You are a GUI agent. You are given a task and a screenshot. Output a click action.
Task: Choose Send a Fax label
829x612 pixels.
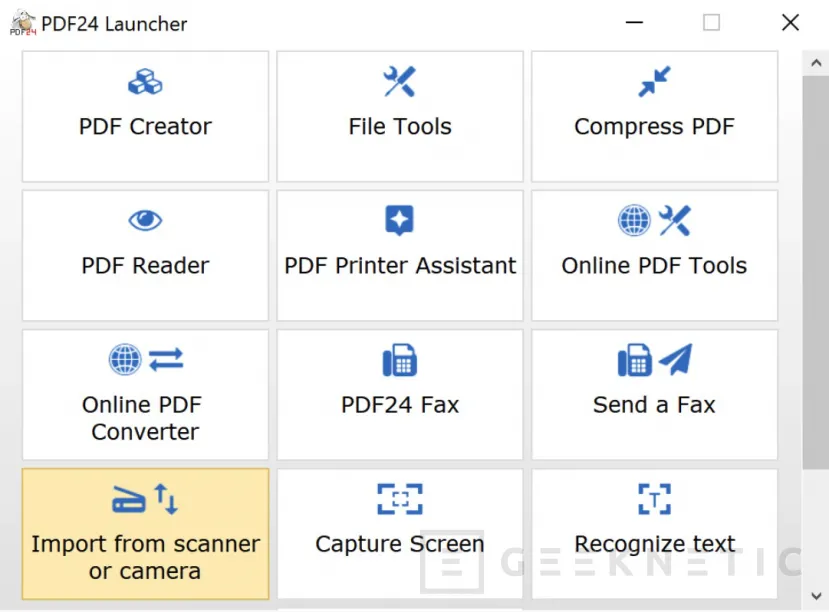tap(655, 405)
